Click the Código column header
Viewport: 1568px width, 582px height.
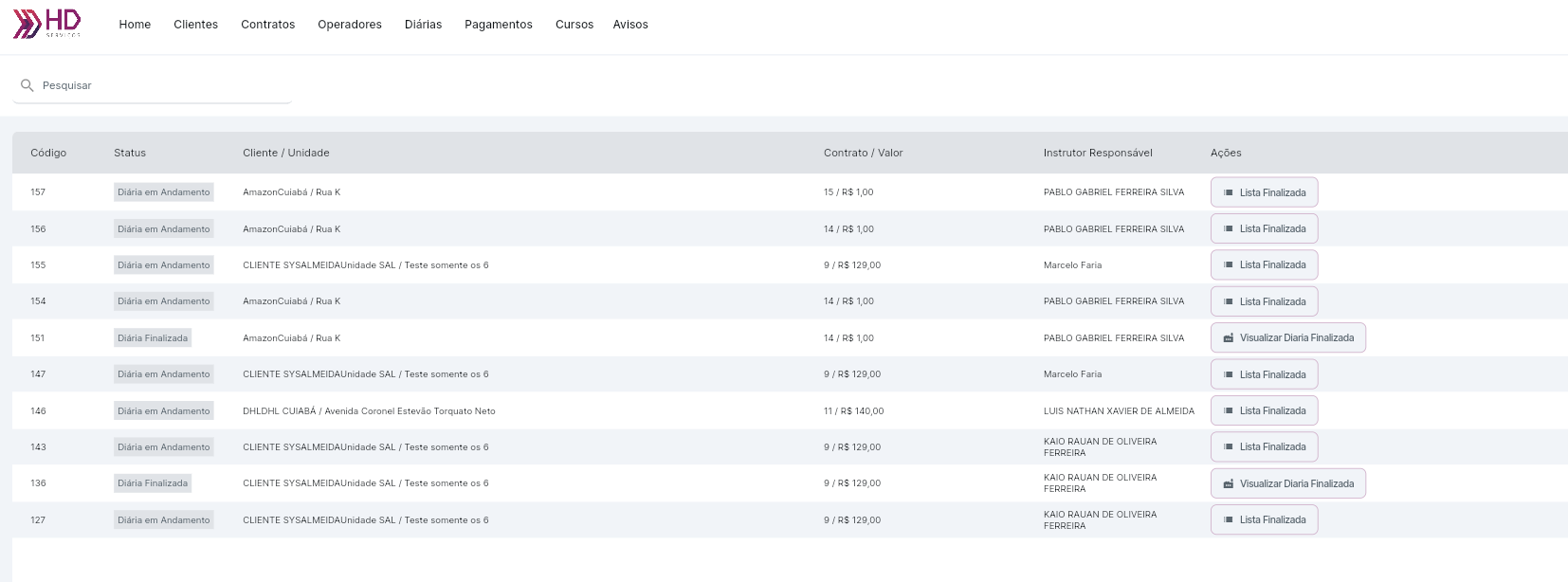coord(48,153)
